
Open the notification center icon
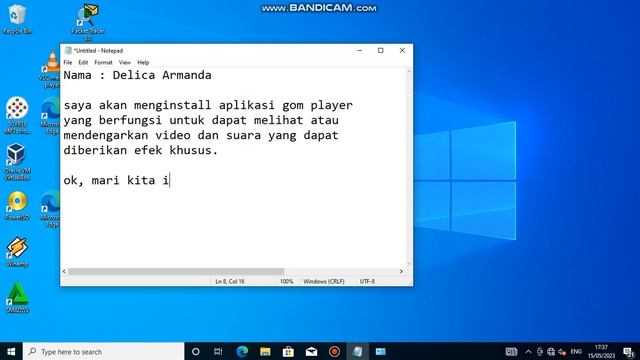point(629,351)
